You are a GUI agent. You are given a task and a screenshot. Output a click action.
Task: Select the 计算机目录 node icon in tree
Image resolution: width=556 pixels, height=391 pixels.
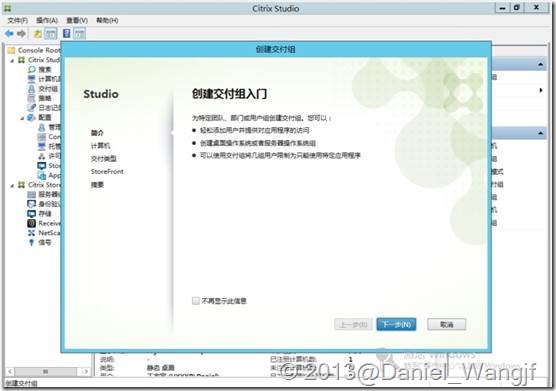click(x=32, y=79)
